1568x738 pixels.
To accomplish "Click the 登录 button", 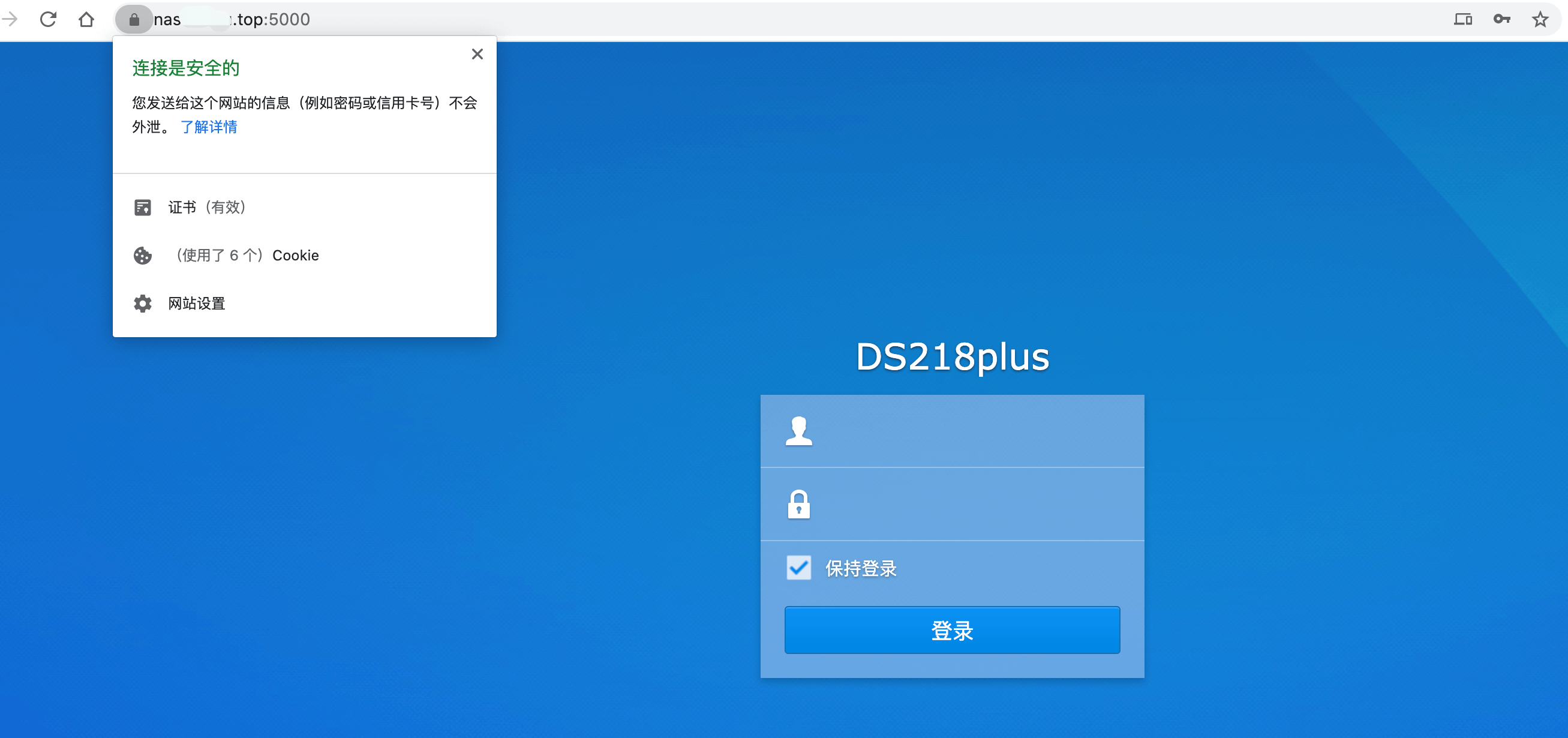I will click(x=952, y=630).
